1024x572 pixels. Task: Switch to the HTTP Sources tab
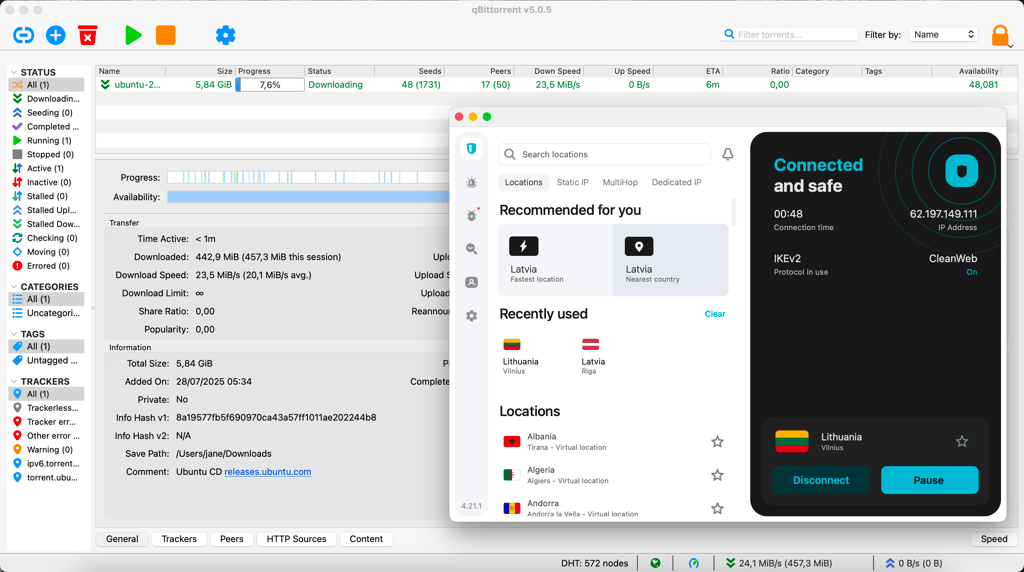[296, 539]
